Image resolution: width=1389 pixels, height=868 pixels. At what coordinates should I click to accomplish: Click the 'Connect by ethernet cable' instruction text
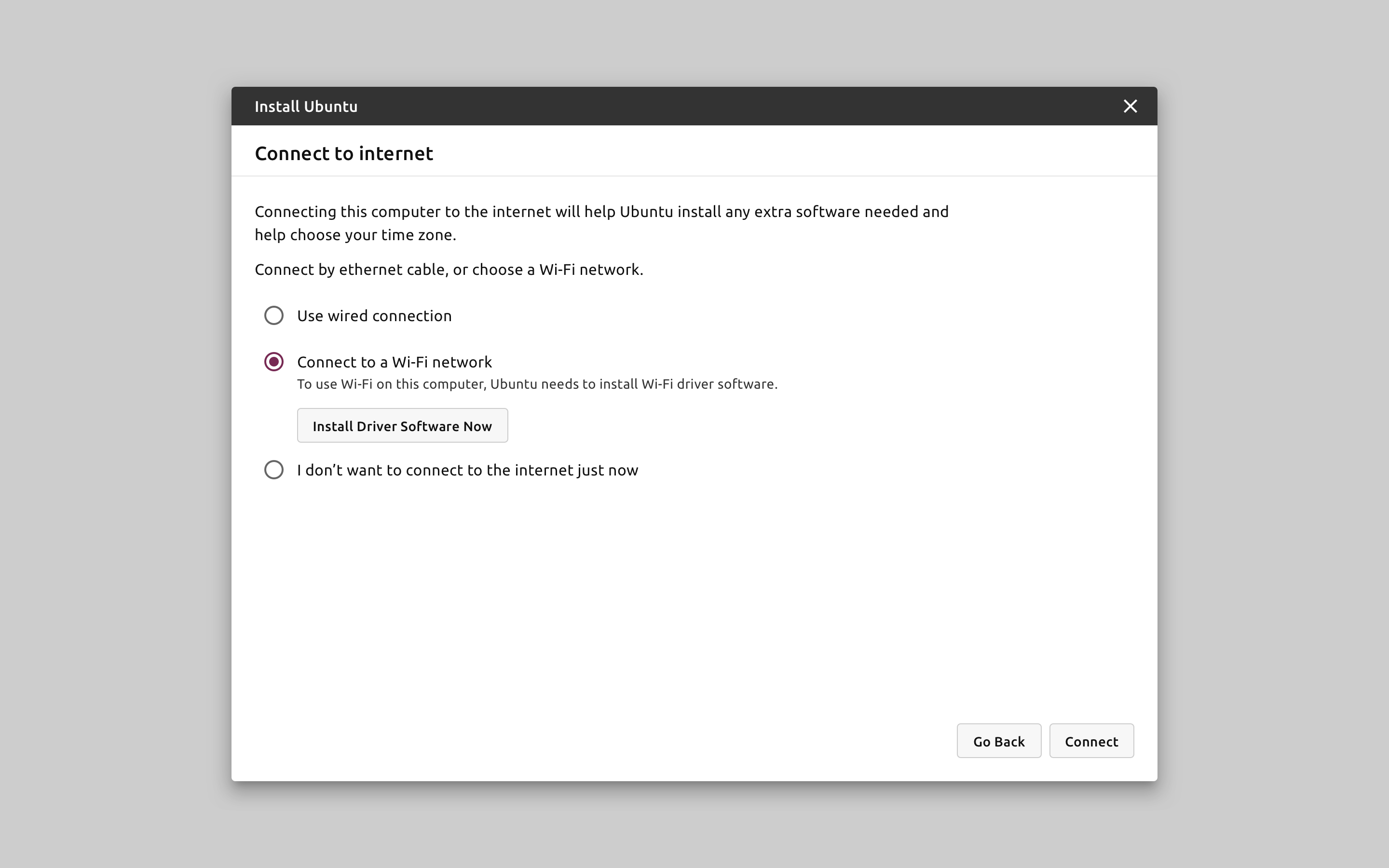(x=449, y=270)
